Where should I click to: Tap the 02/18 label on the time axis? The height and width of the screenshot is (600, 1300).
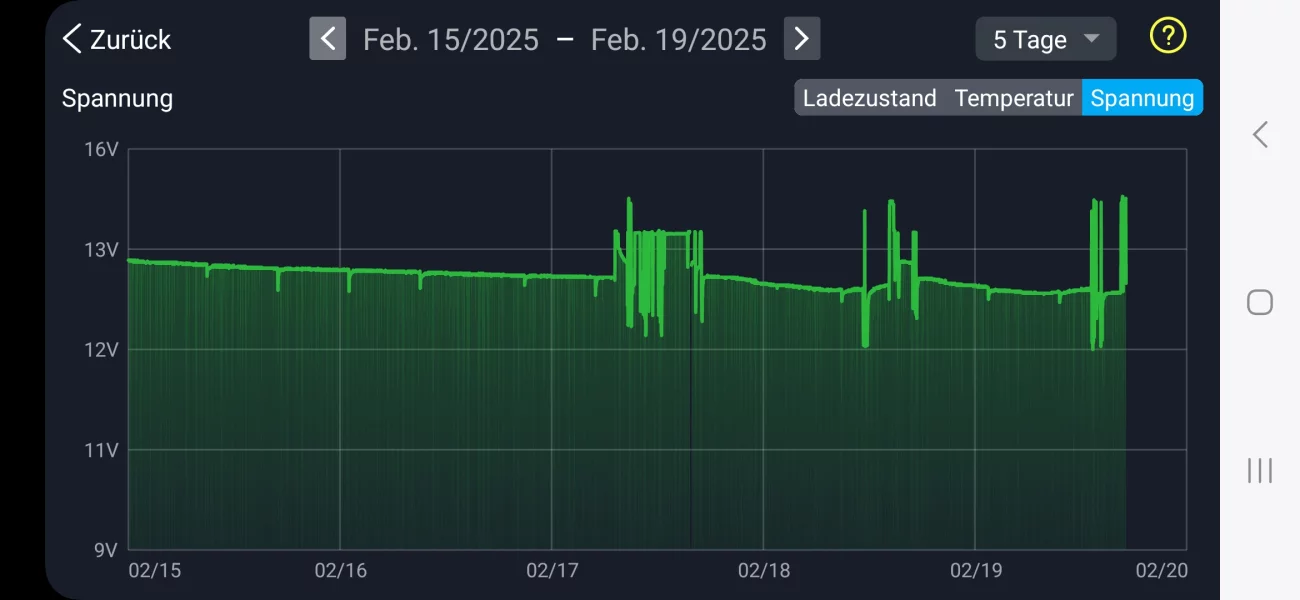(x=763, y=571)
